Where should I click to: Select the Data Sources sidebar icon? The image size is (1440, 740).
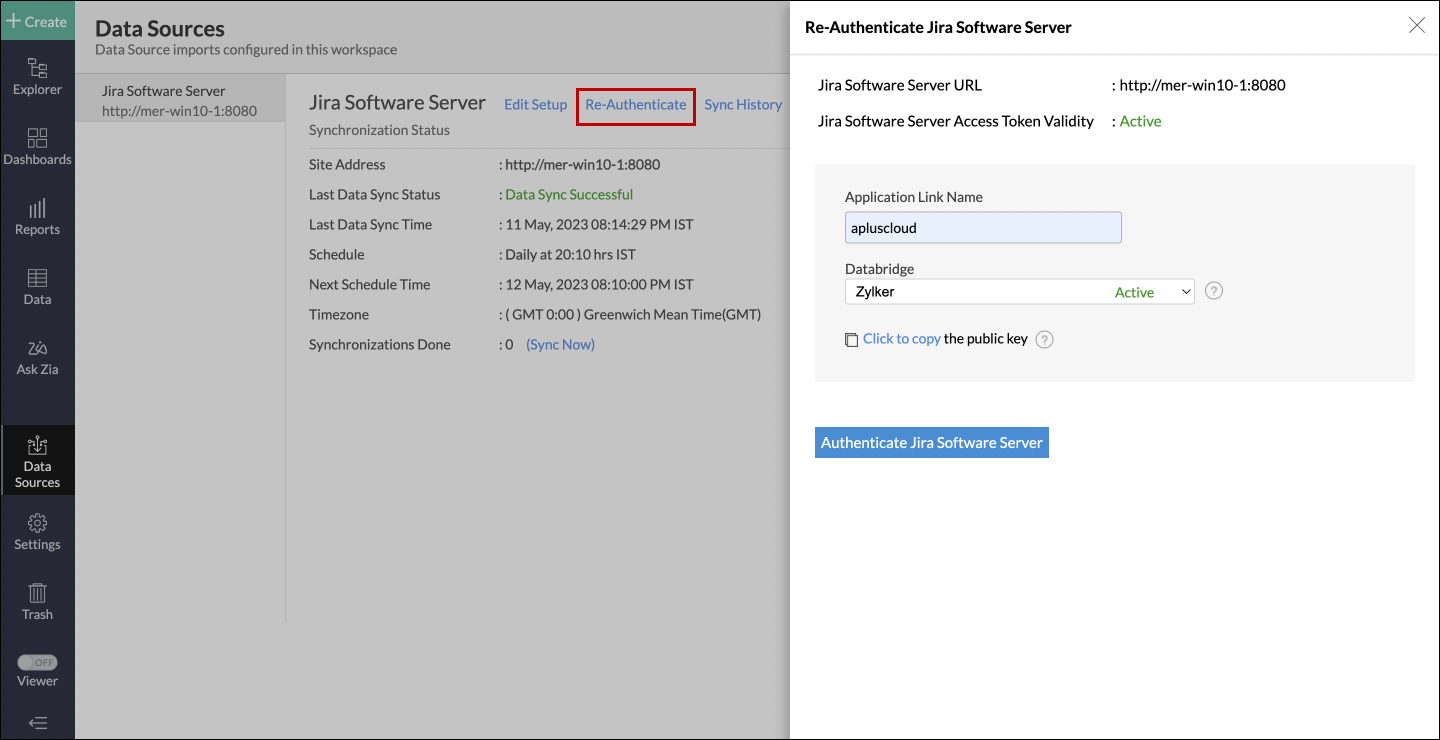click(x=37, y=460)
